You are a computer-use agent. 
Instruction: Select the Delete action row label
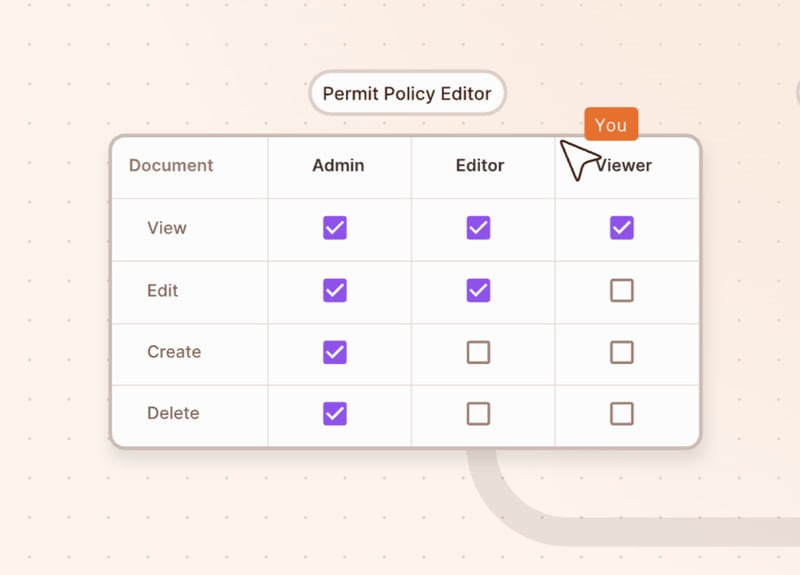[x=173, y=413]
